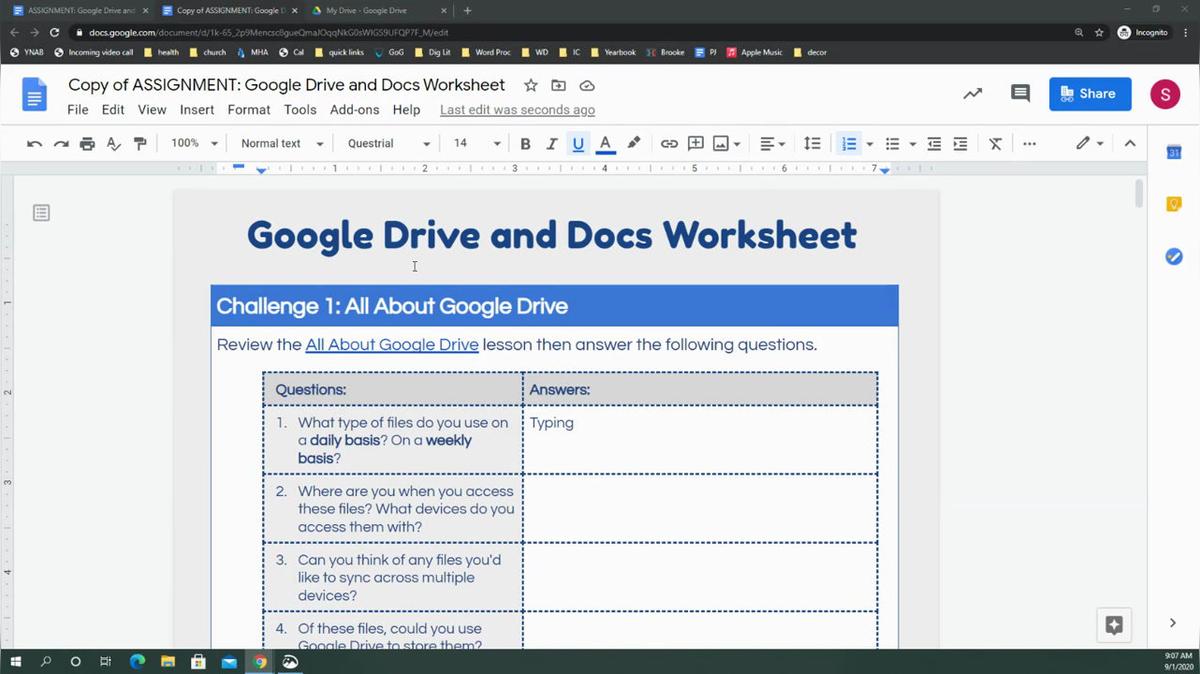Screen dimensions: 1200x674
Task: Follow the All About Google Drive link
Action: [x=392, y=345]
